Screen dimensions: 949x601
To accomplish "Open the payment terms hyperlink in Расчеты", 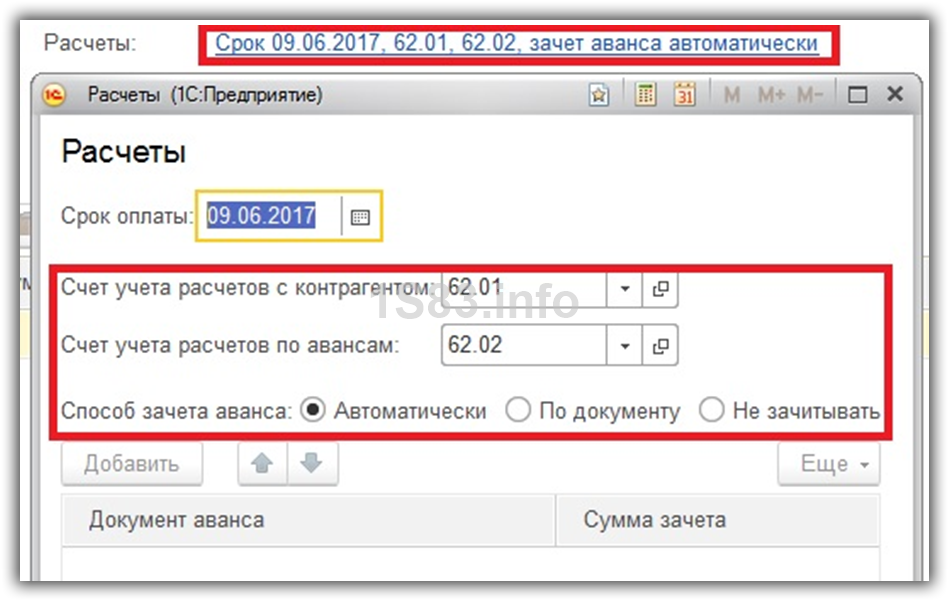I will [x=516, y=44].
